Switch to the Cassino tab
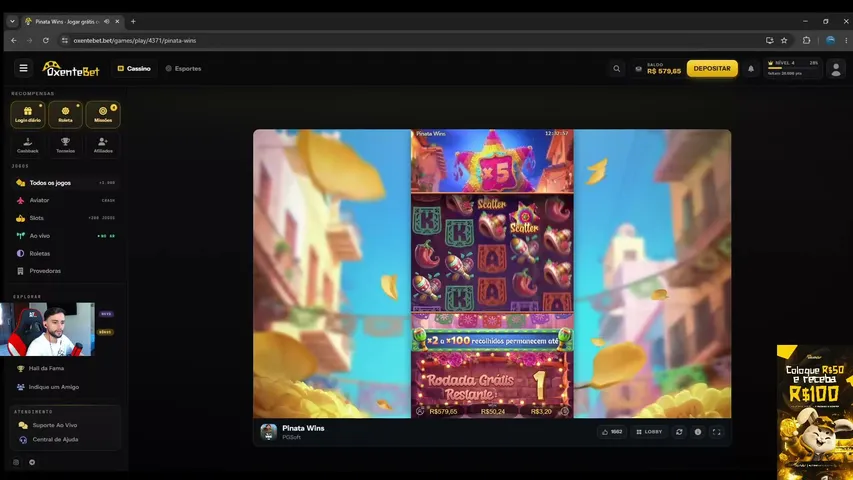The image size is (853, 480). click(134, 69)
